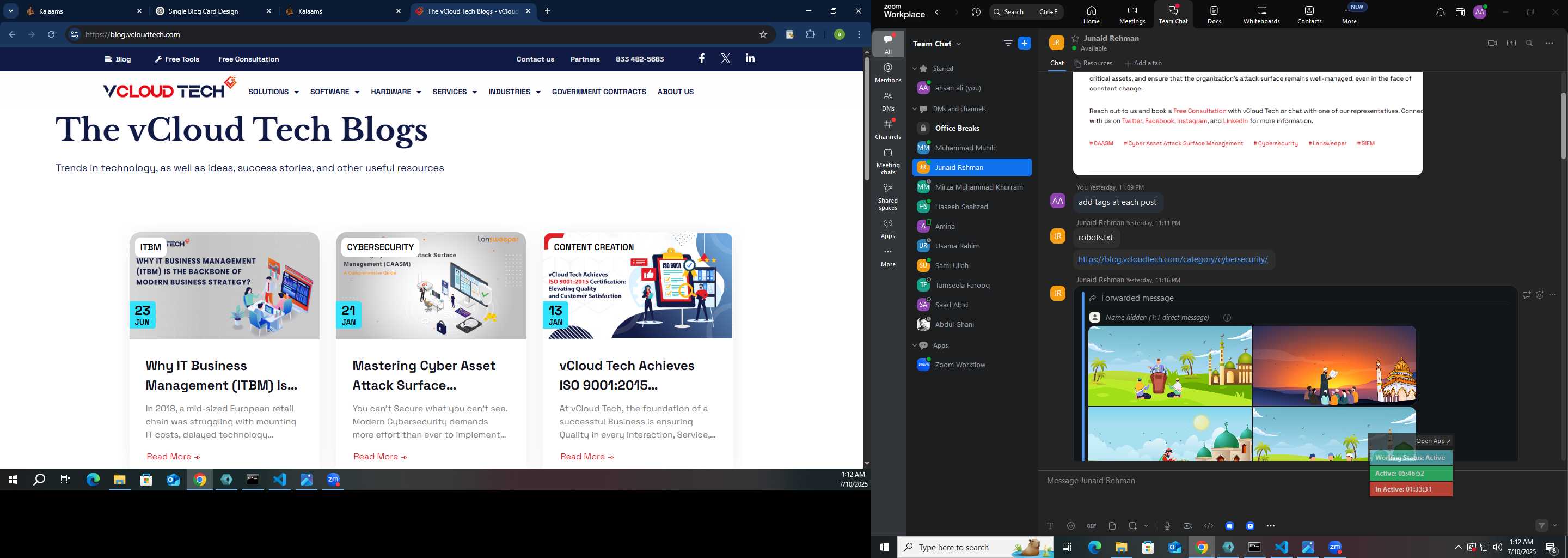This screenshot has width=1568, height=558.
Task: Collapse the Apps section in chat list
Action: coord(914,345)
